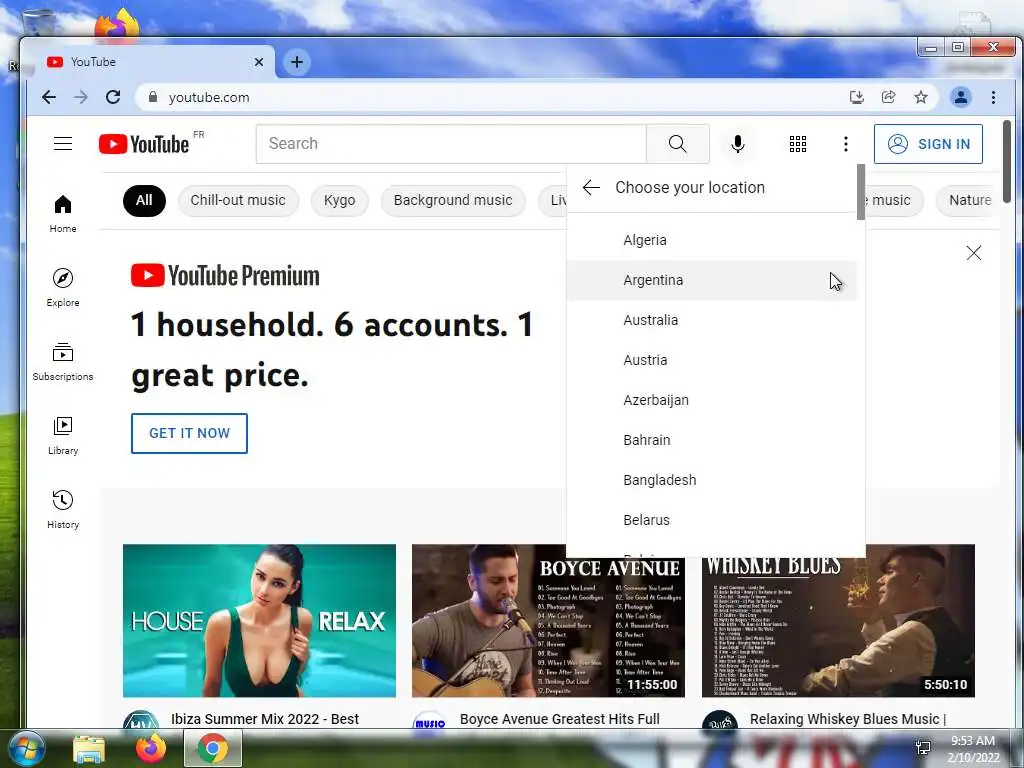This screenshot has width=1024, height=768.
Task: Start voice search with microphone icon
Action: tap(737, 144)
